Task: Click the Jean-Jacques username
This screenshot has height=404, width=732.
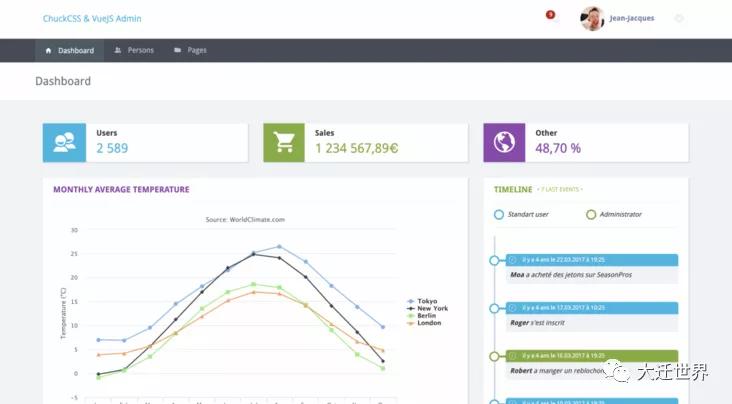Action: click(632, 18)
